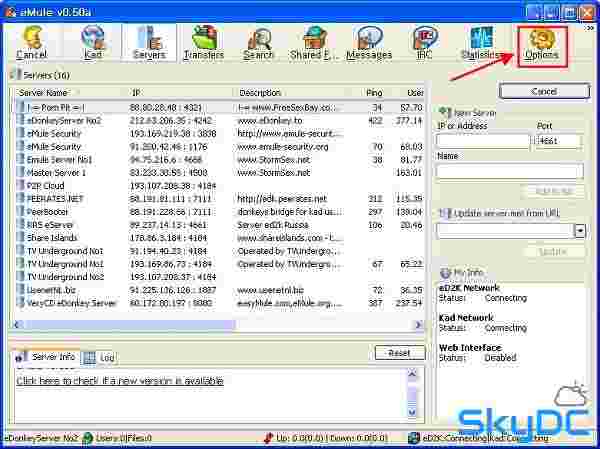Click the check new version link
The image size is (600, 449).
click(120, 381)
